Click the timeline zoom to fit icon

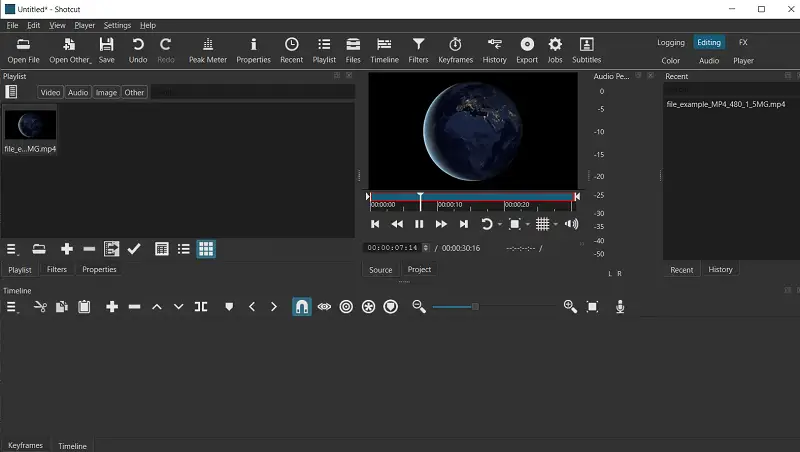(x=592, y=307)
